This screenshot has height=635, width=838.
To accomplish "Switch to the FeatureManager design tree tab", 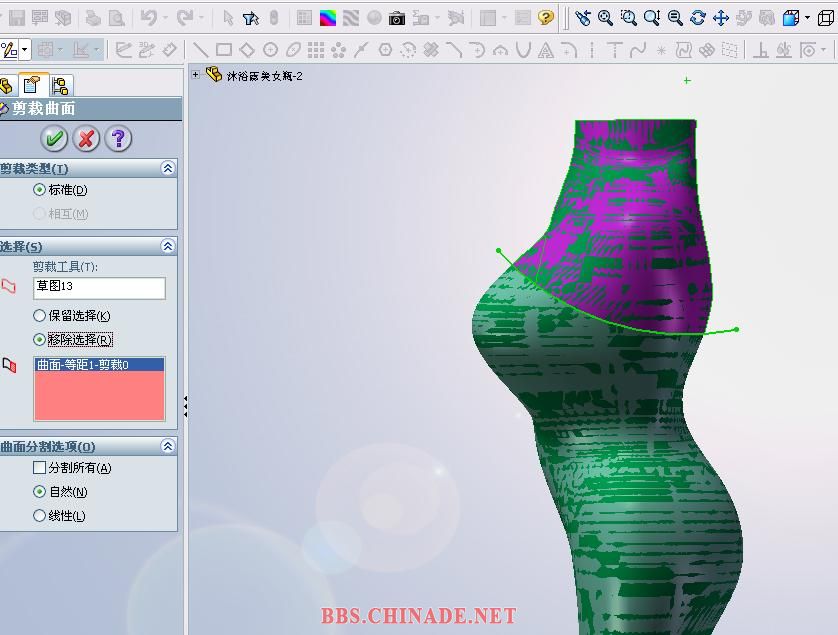I will pos(7,86).
